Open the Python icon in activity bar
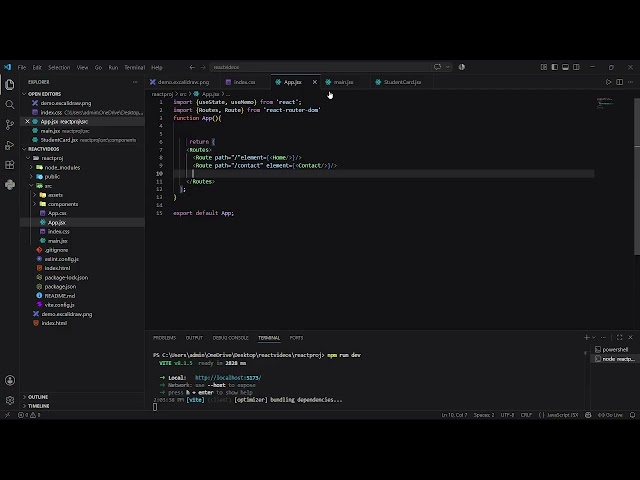Image resolution: width=640 pixels, height=480 pixels. click(x=10, y=184)
